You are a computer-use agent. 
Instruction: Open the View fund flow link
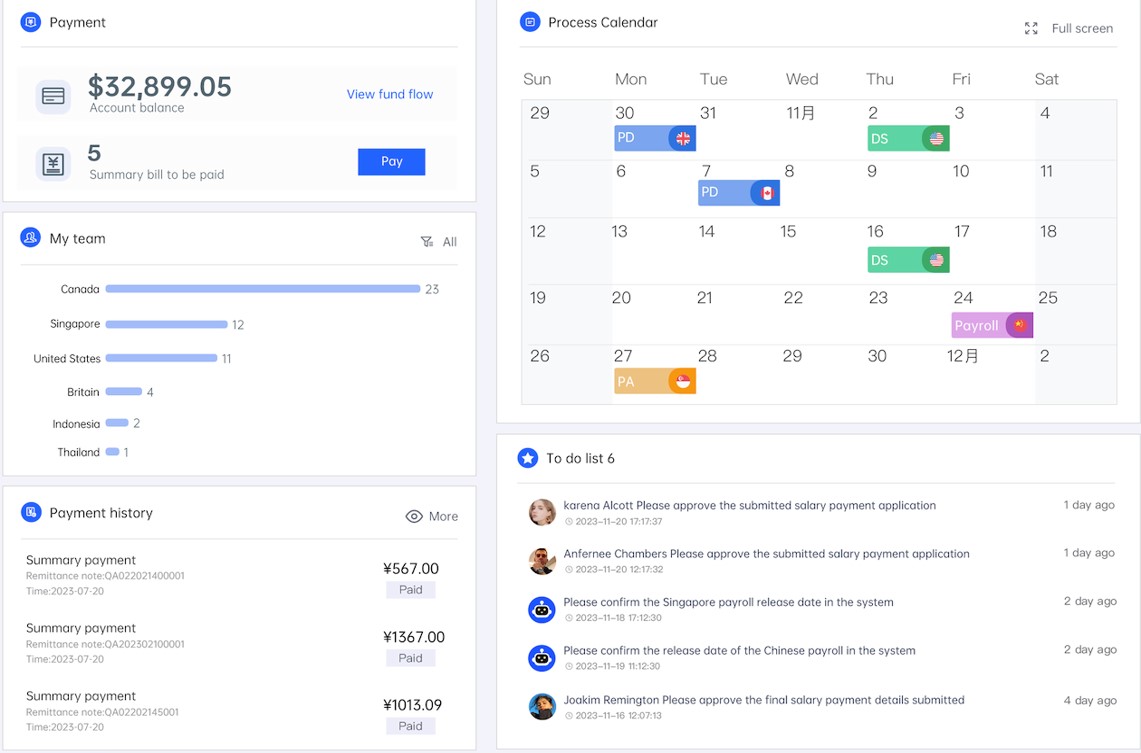(x=390, y=94)
